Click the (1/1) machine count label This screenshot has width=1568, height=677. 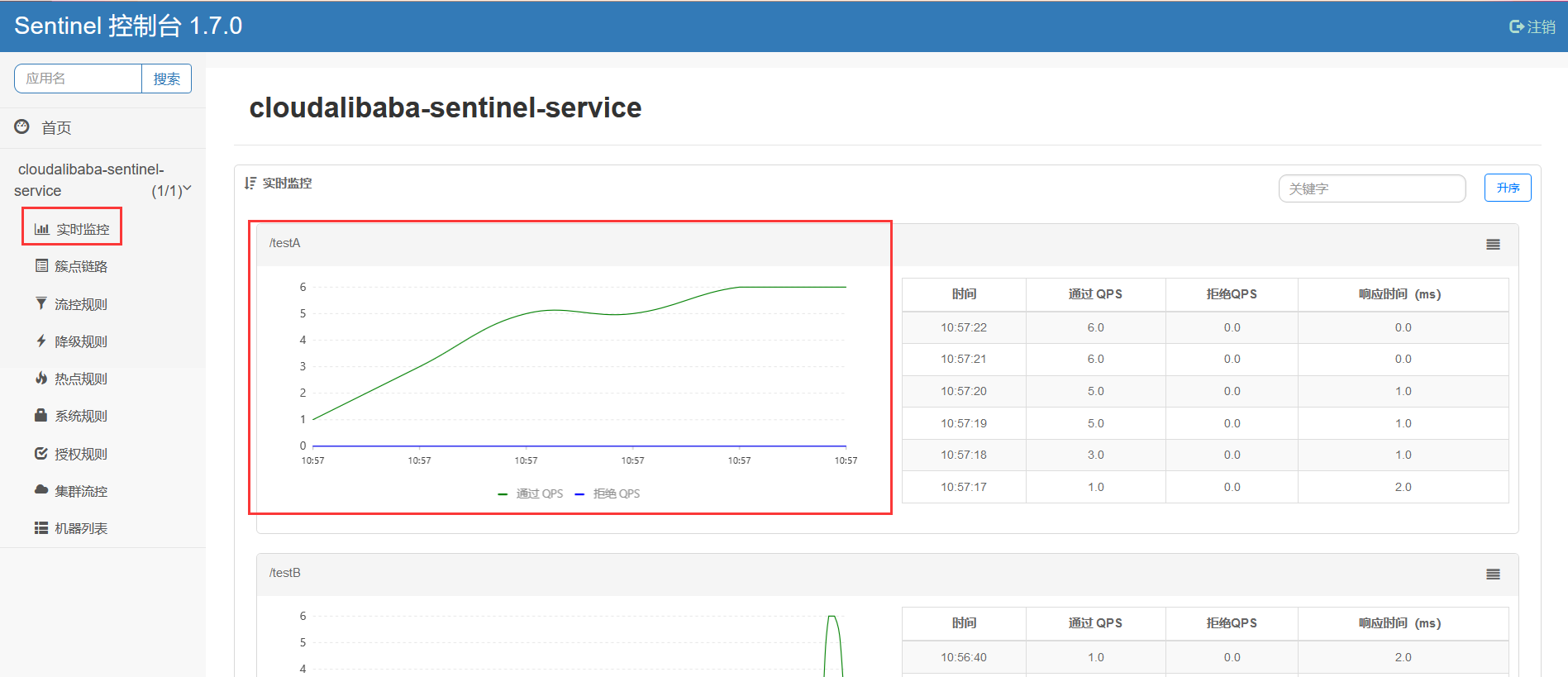coord(166,191)
